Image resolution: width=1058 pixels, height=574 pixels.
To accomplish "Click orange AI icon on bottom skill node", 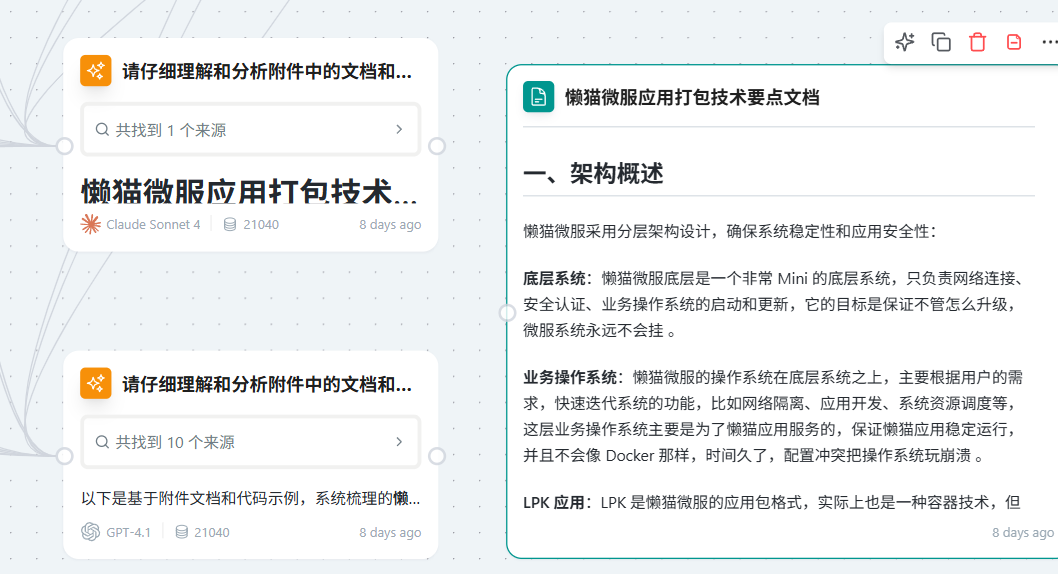I will click(96, 384).
